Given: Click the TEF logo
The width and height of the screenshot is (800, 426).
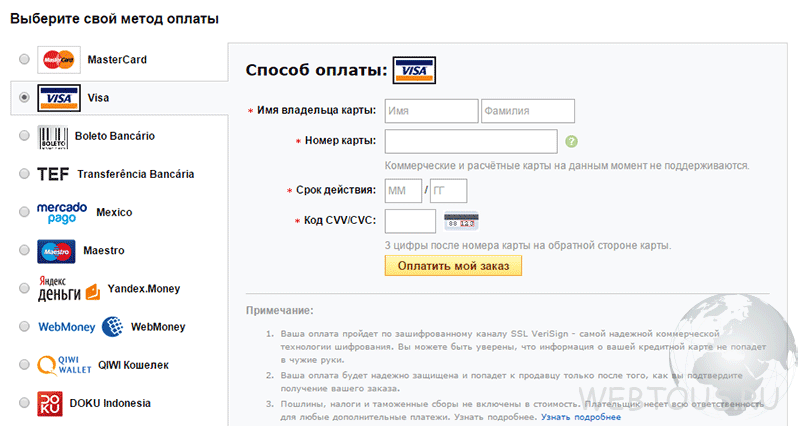Looking at the screenshot, I should point(53,174).
